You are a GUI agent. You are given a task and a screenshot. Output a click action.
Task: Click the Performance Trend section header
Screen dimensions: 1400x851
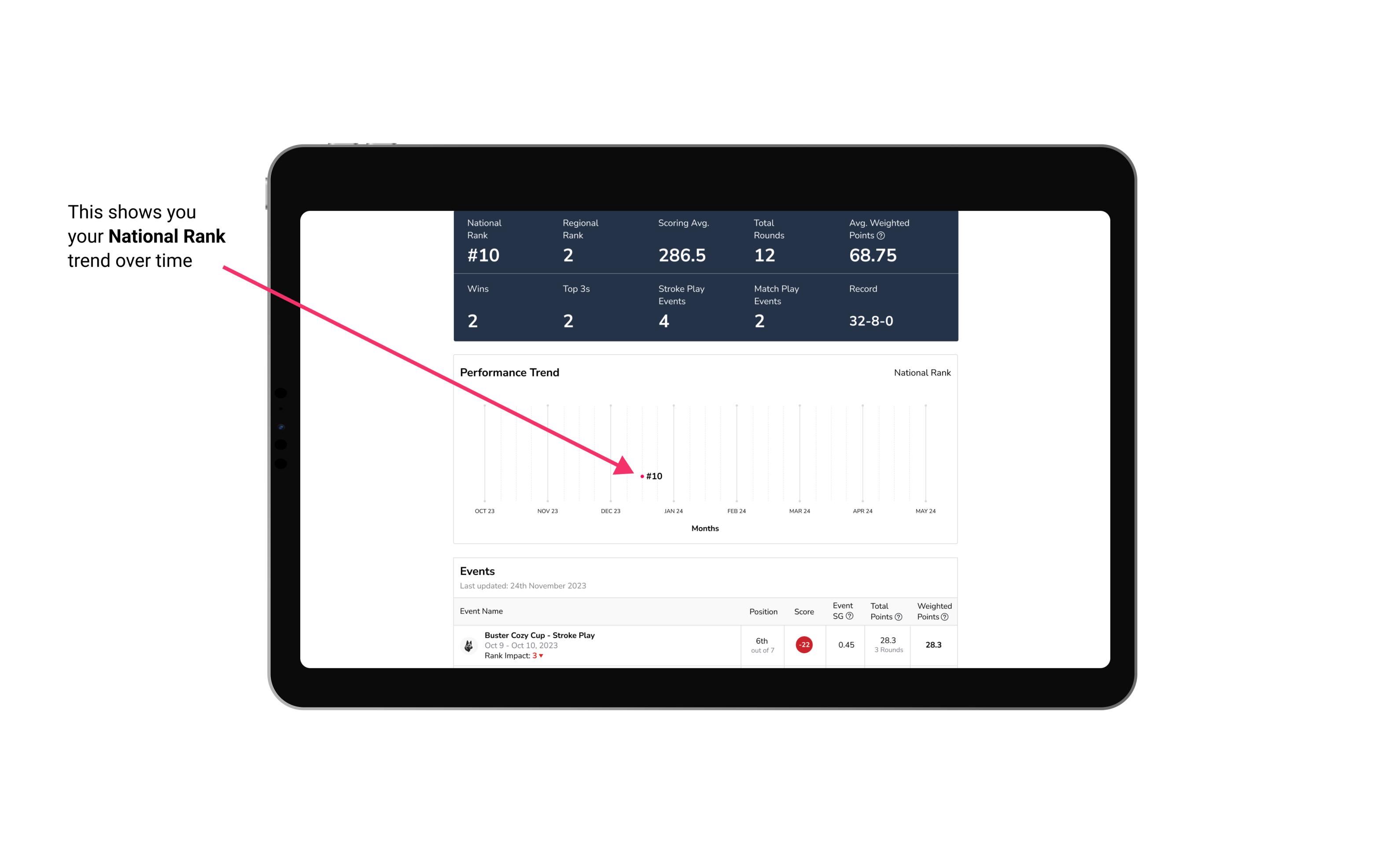(510, 372)
